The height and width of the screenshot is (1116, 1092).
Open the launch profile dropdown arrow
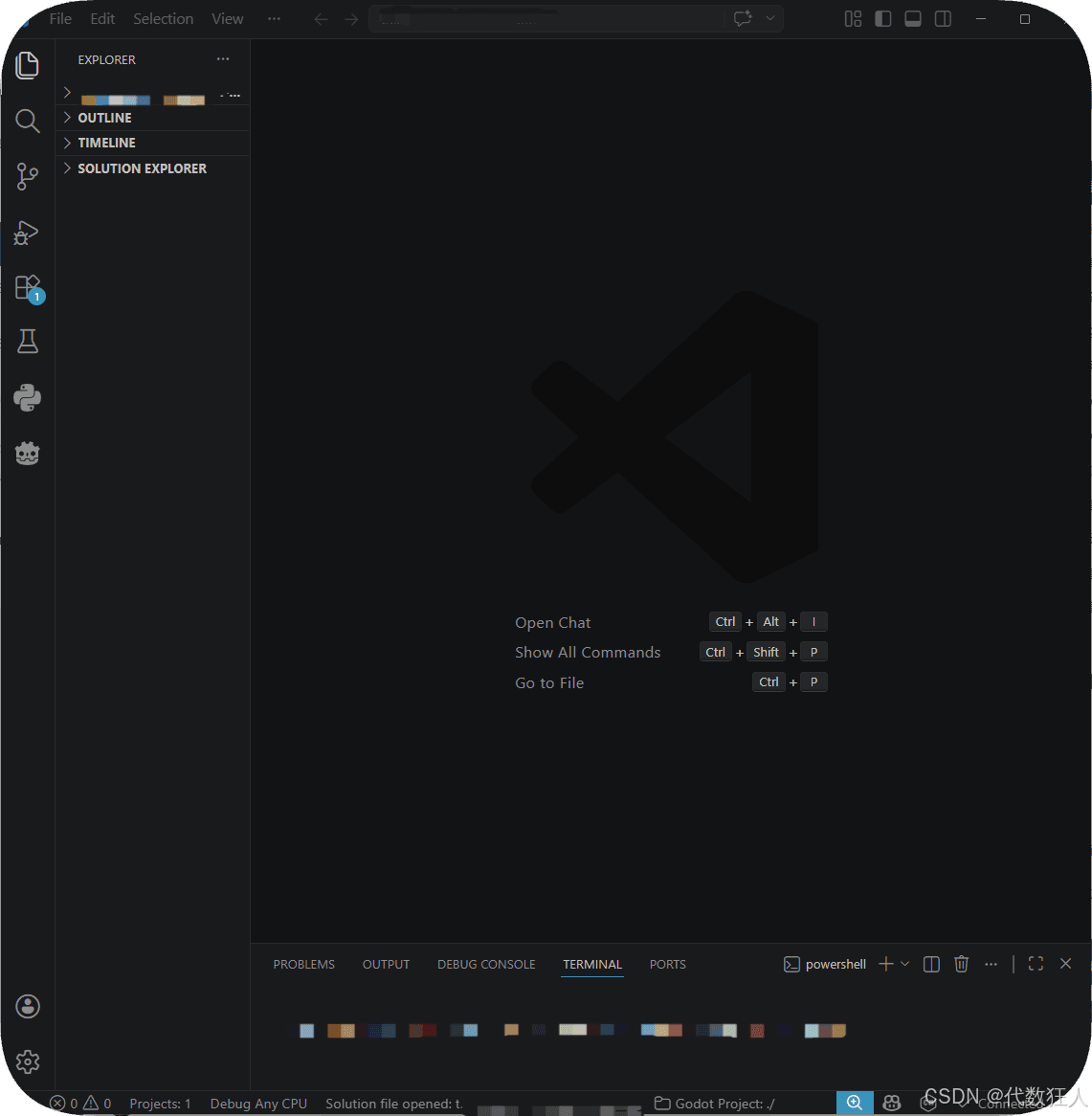click(x=904, y=964)
